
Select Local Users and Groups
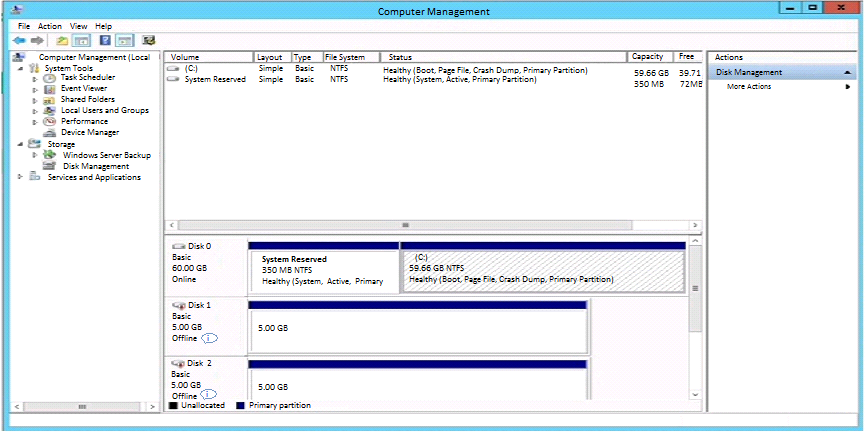pyautogui.click(x=104, y=110)
